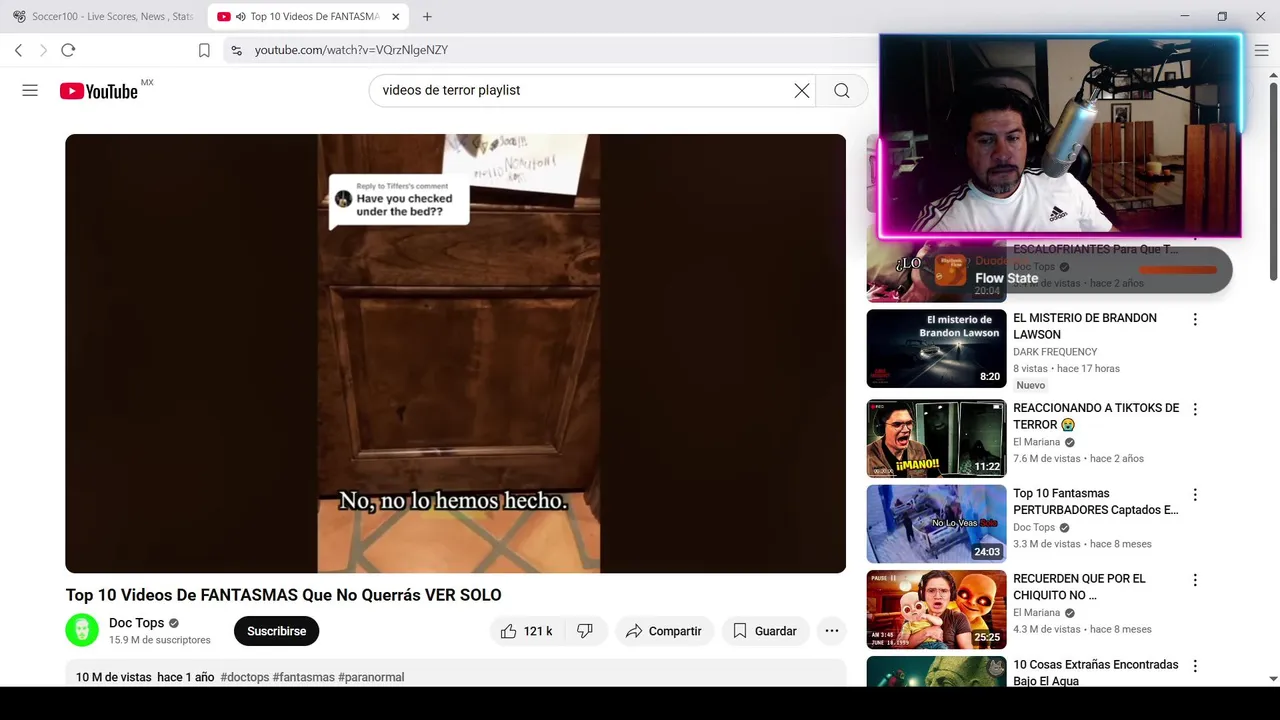The height and width of the screenshot is (720, 1280).
Task: Go forward with the browser forward arrow
Action: coord(43,50)
